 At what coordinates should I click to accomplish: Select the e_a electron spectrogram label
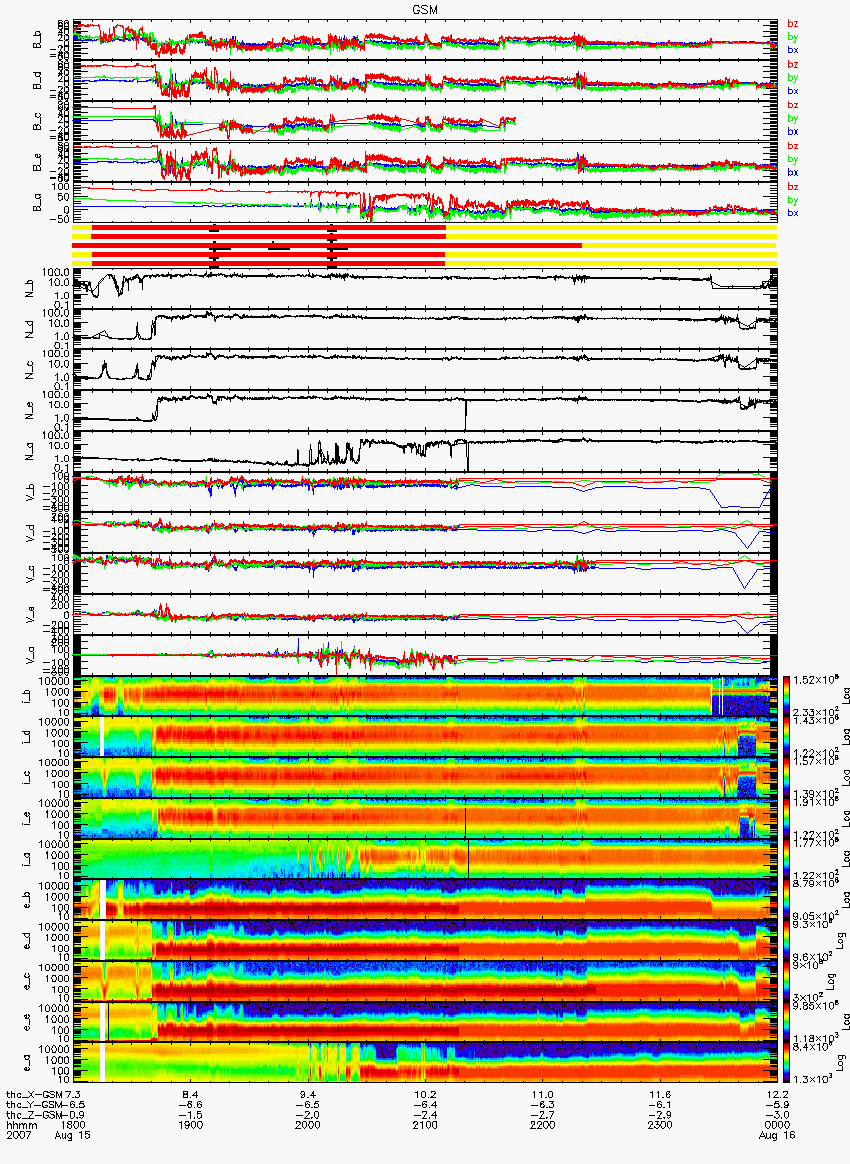pyautogui.click(x=27, y=1064)
